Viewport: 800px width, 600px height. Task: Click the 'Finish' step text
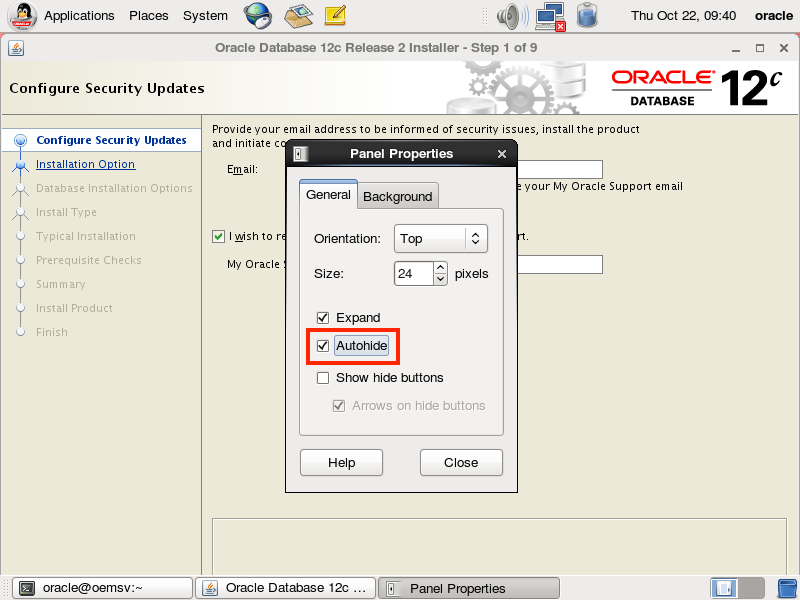point(52,332)
